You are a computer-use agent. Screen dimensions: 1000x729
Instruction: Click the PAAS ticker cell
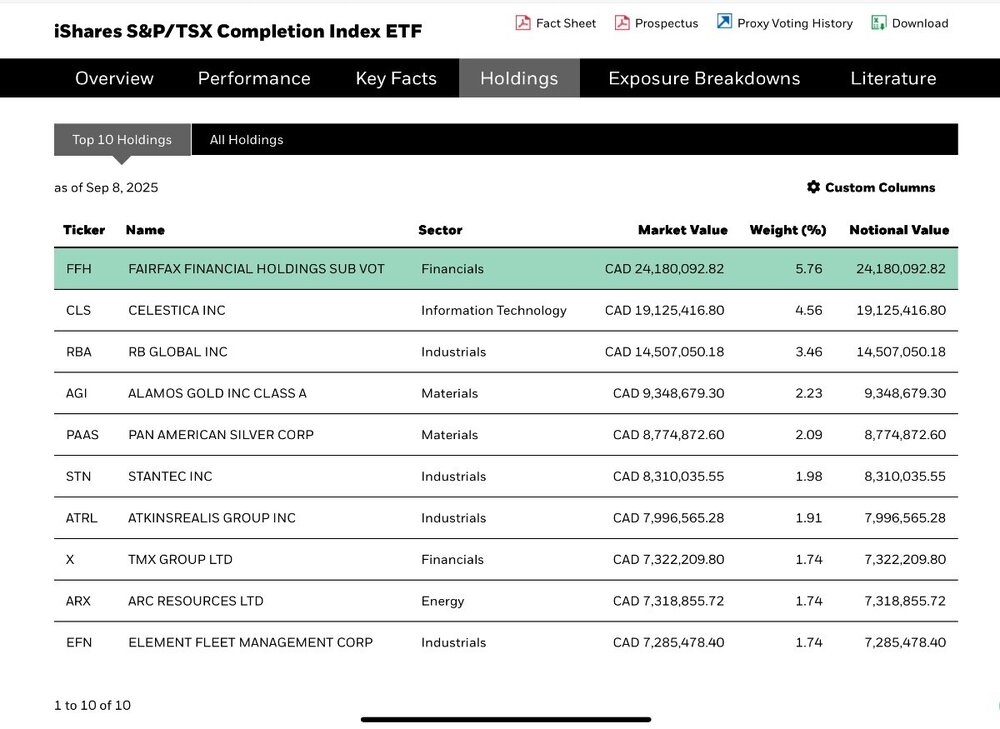82,434
